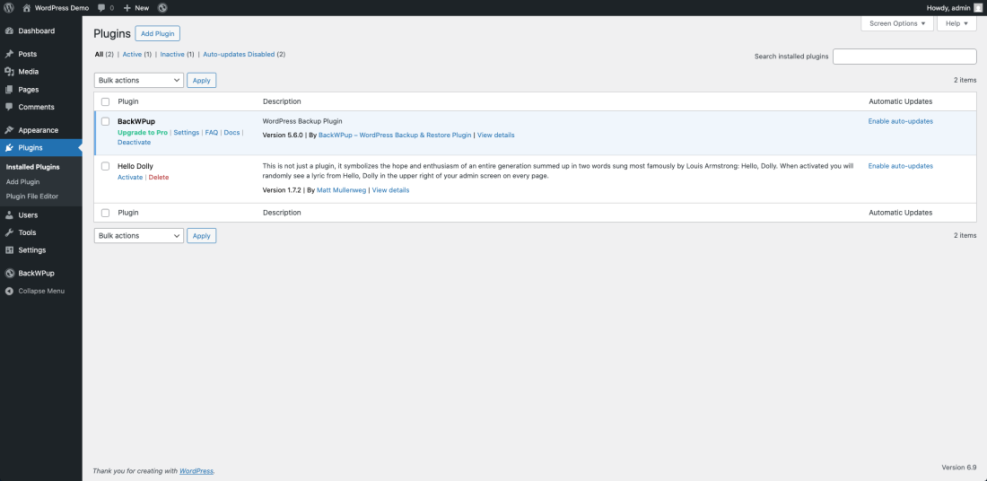The image size is (987, 481).
Task: Filter by Auto-updates Disabled
Action: pos(239,55)
